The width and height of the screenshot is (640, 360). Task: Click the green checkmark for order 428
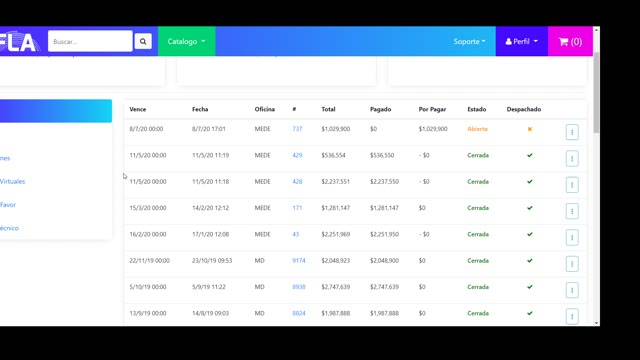coord(529,182)
